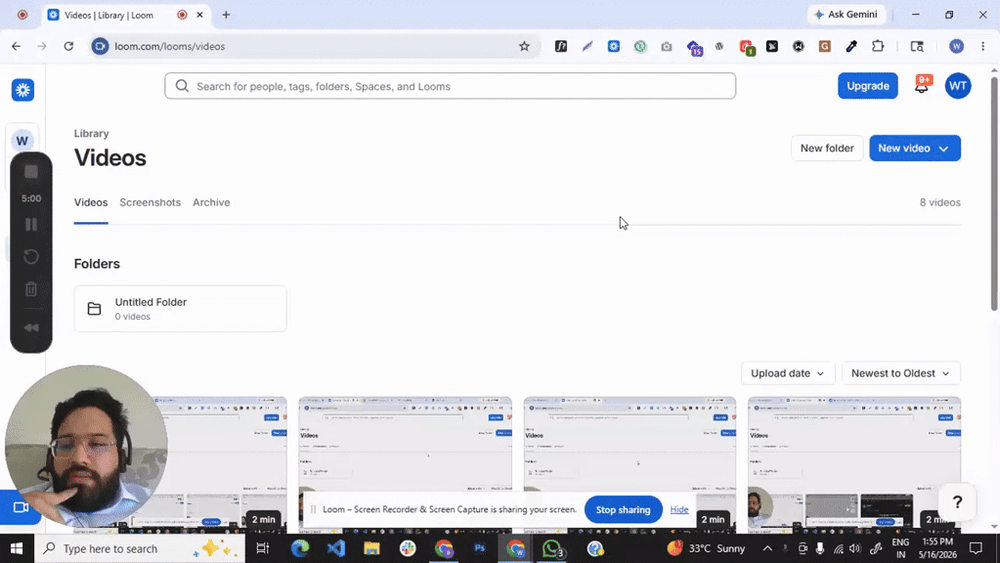Open the notifications bell with 9+ badge
Viewport: 1000px width, 563px height.
coord(922,85)
